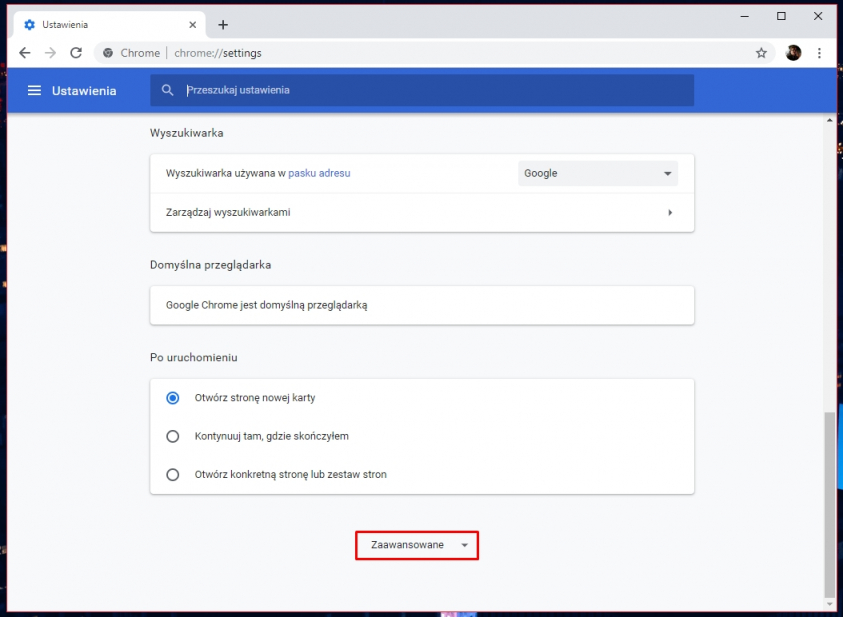Open the Google search engine dropdown
This screenshot has width=843, height=617.
pos(597,173)
